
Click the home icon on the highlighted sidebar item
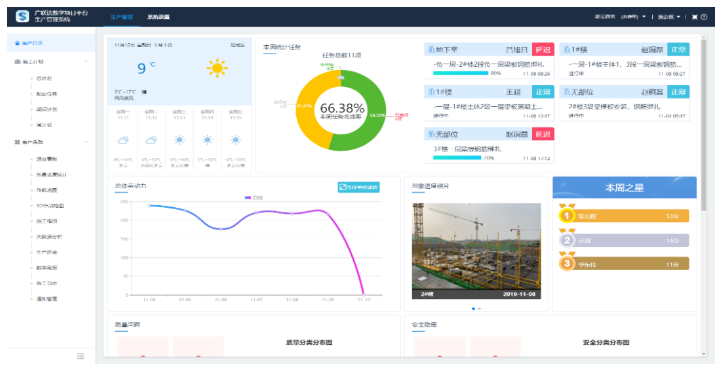coord(17,43)
